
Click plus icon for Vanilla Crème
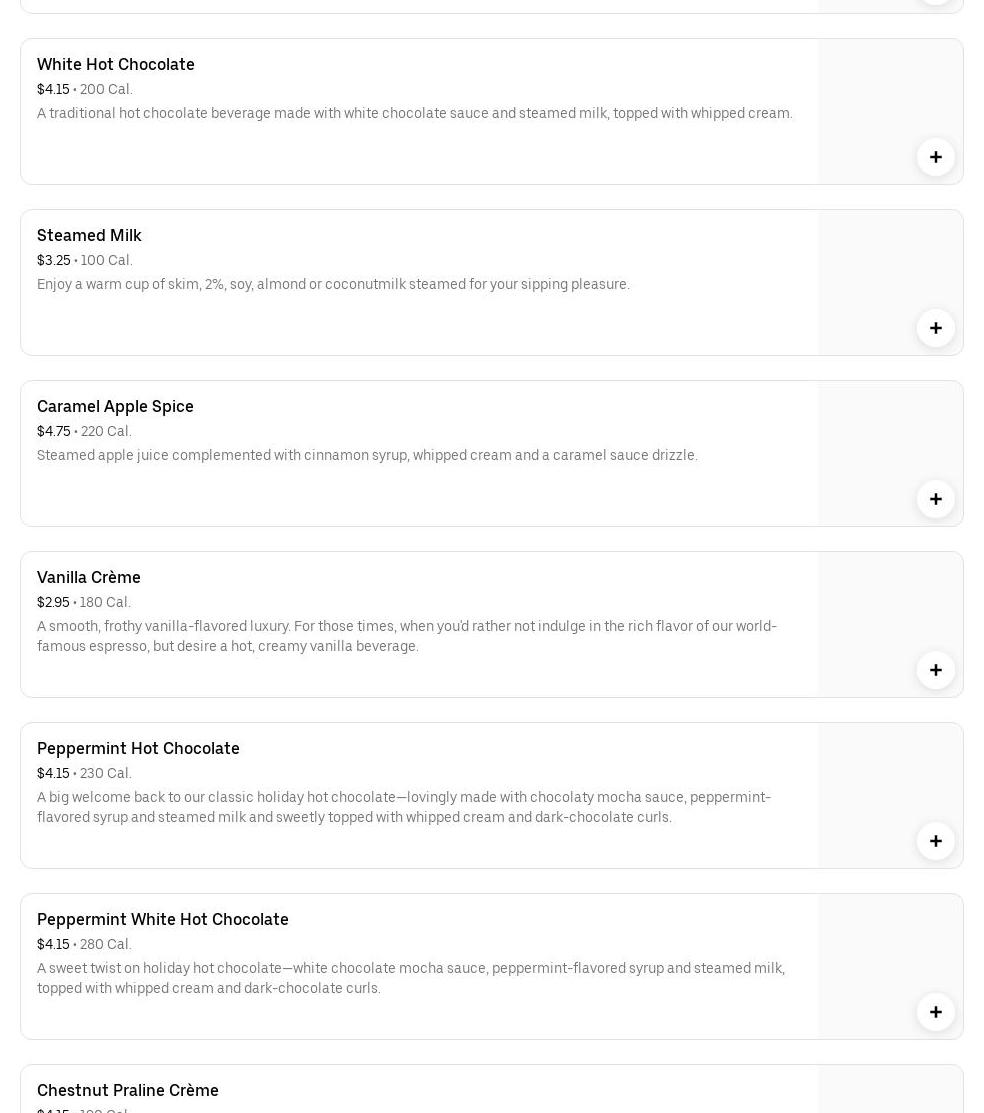pyautogui.click(x=935, y=670)
